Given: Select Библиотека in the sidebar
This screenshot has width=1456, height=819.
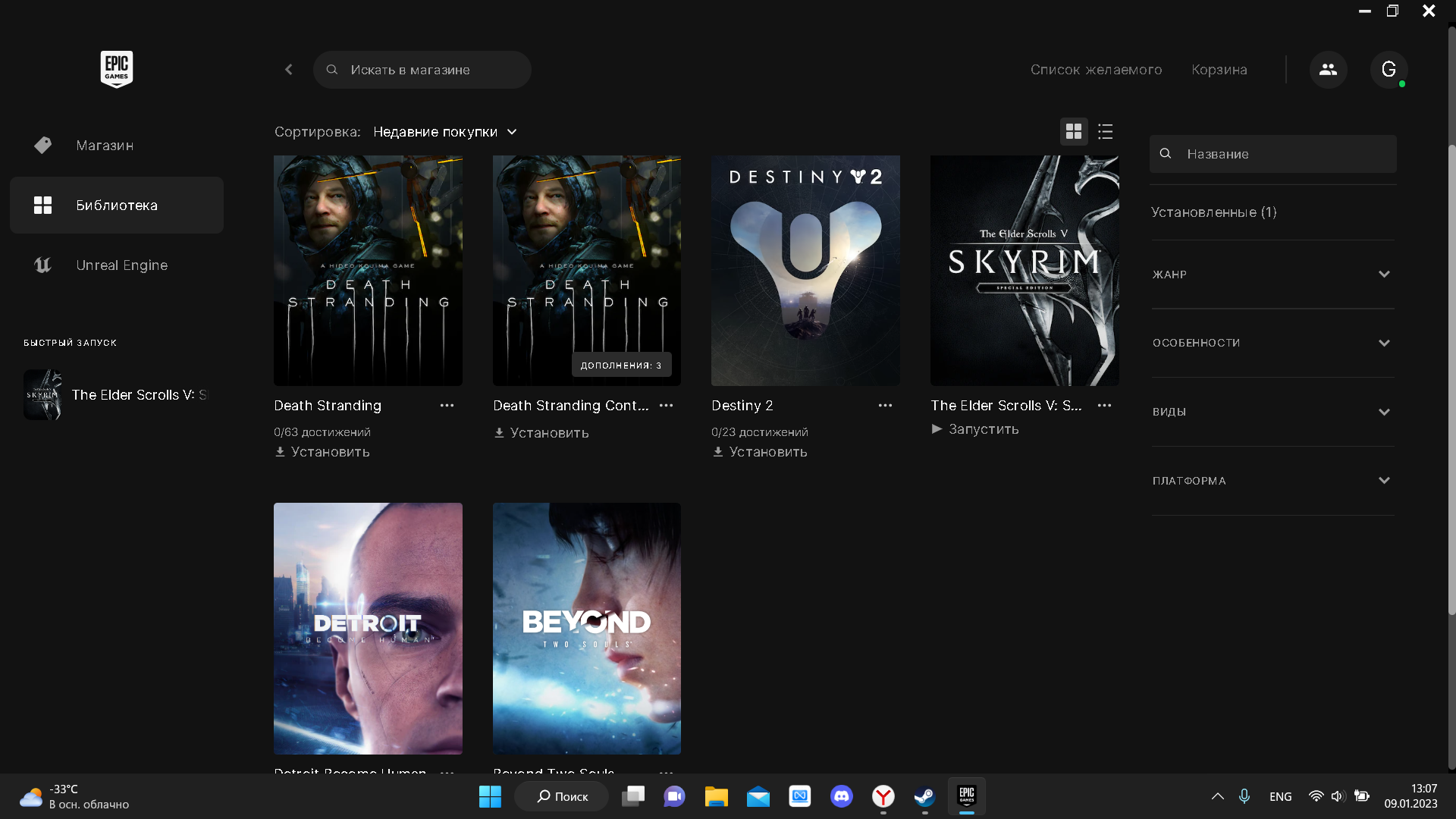Looking at the screenshot, I should (x=117, y=206).
